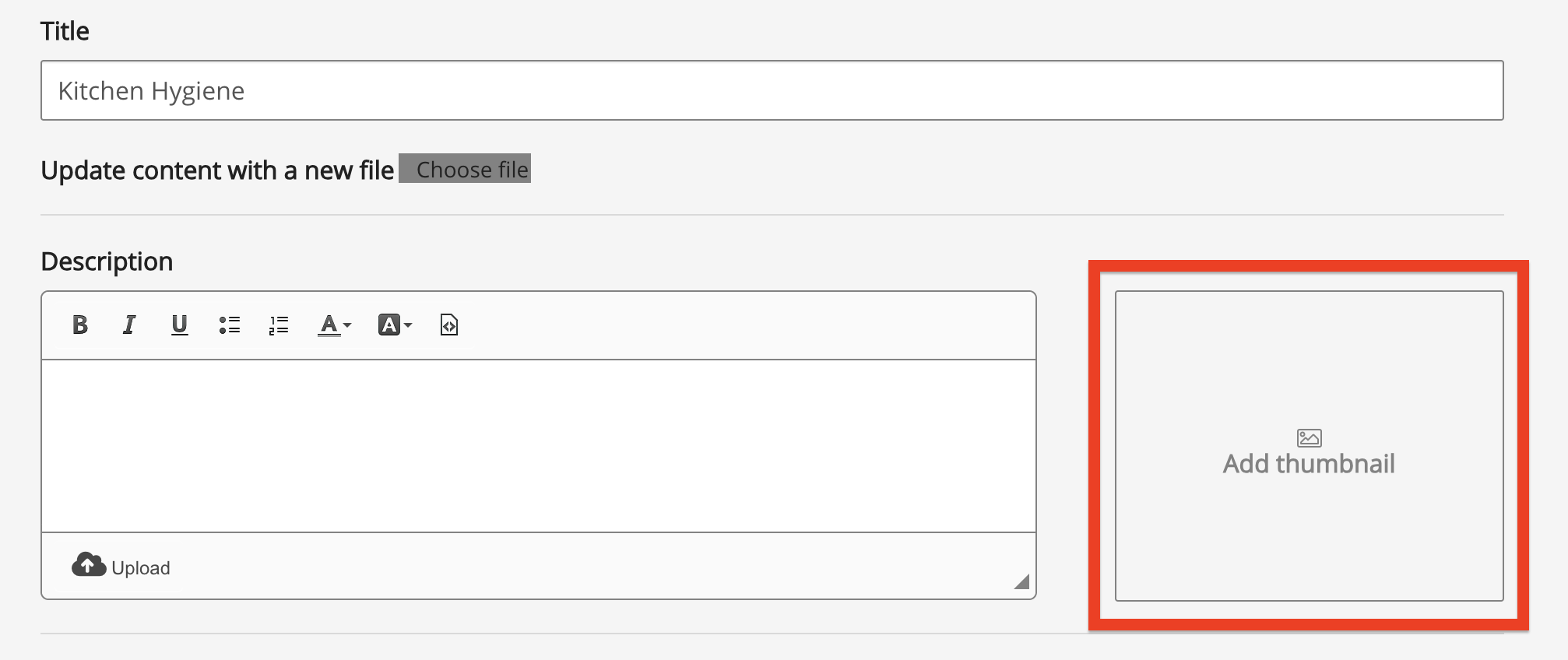
Task: Open the source code view icon
Action: pos(449,325)
